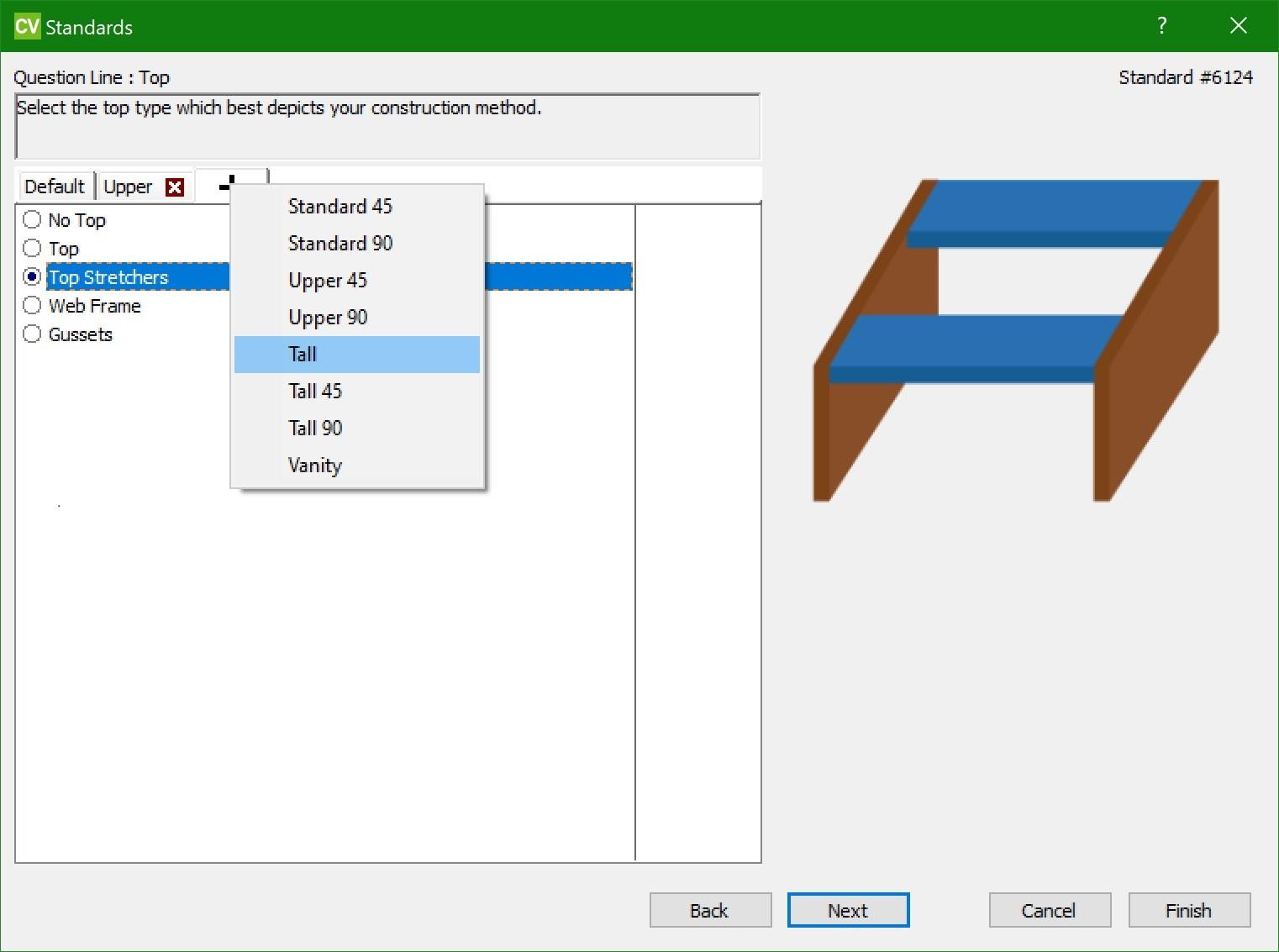The height and width of the screenshot is (952, 1279).
Task: Click the plus icon to add a tab
Action: [227, 185]
